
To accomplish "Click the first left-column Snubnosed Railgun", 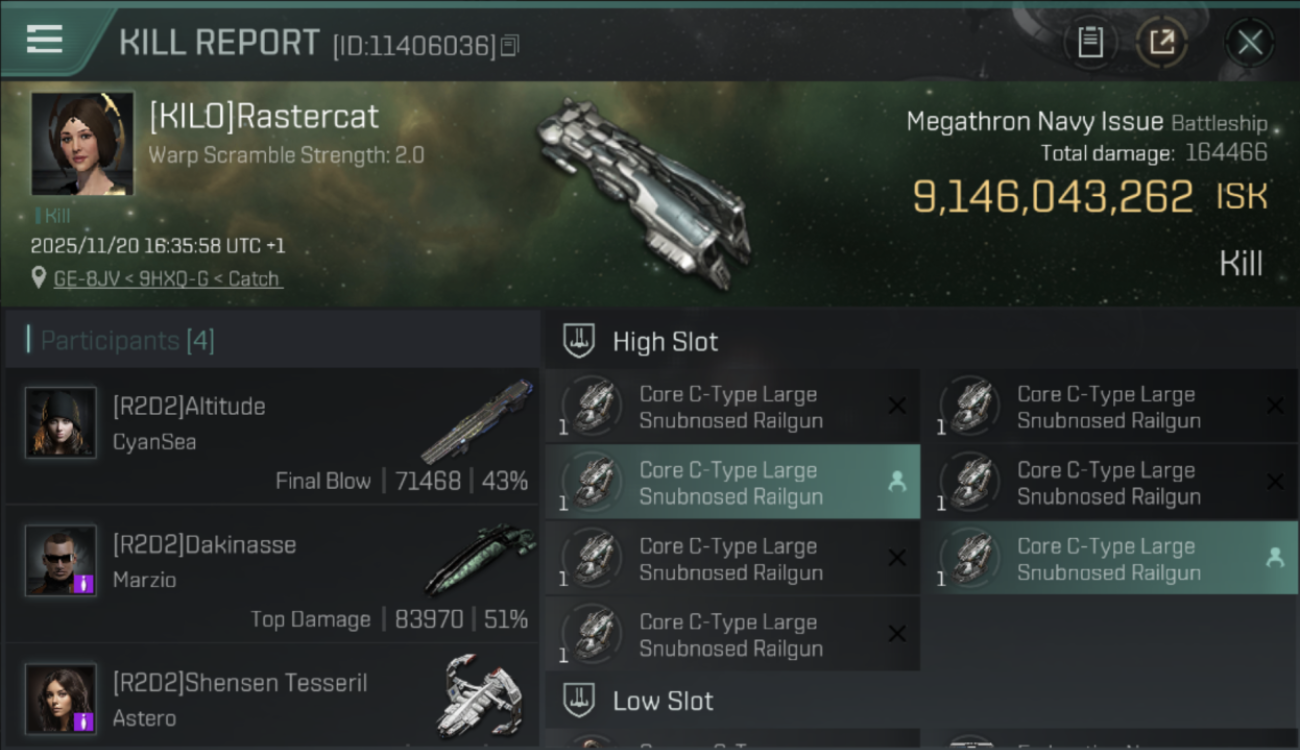I will 732,407.
